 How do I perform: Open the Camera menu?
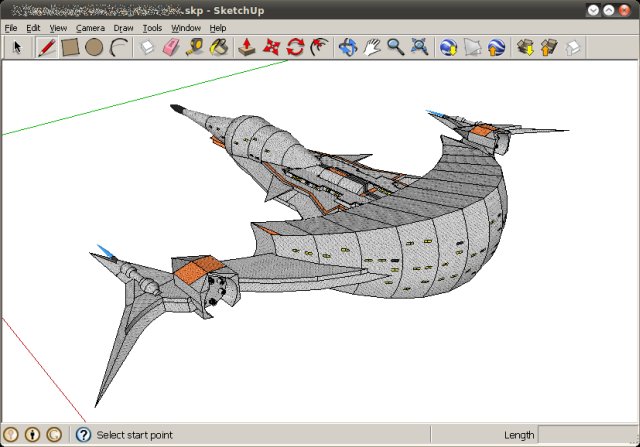[x=90, y=28]
